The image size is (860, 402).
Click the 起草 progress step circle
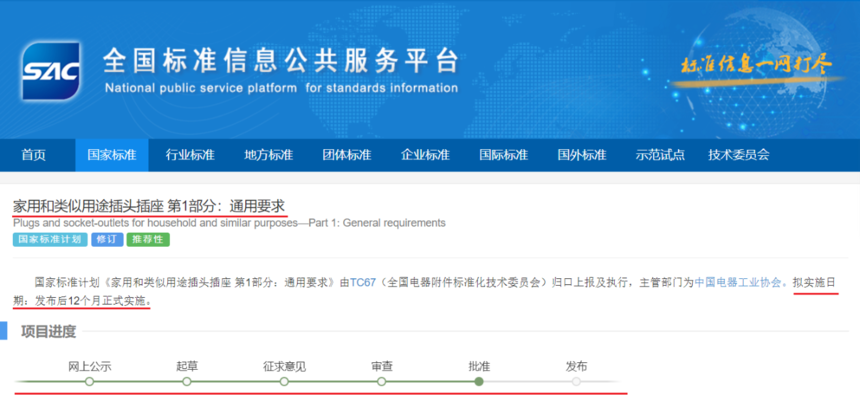point(186,381)
